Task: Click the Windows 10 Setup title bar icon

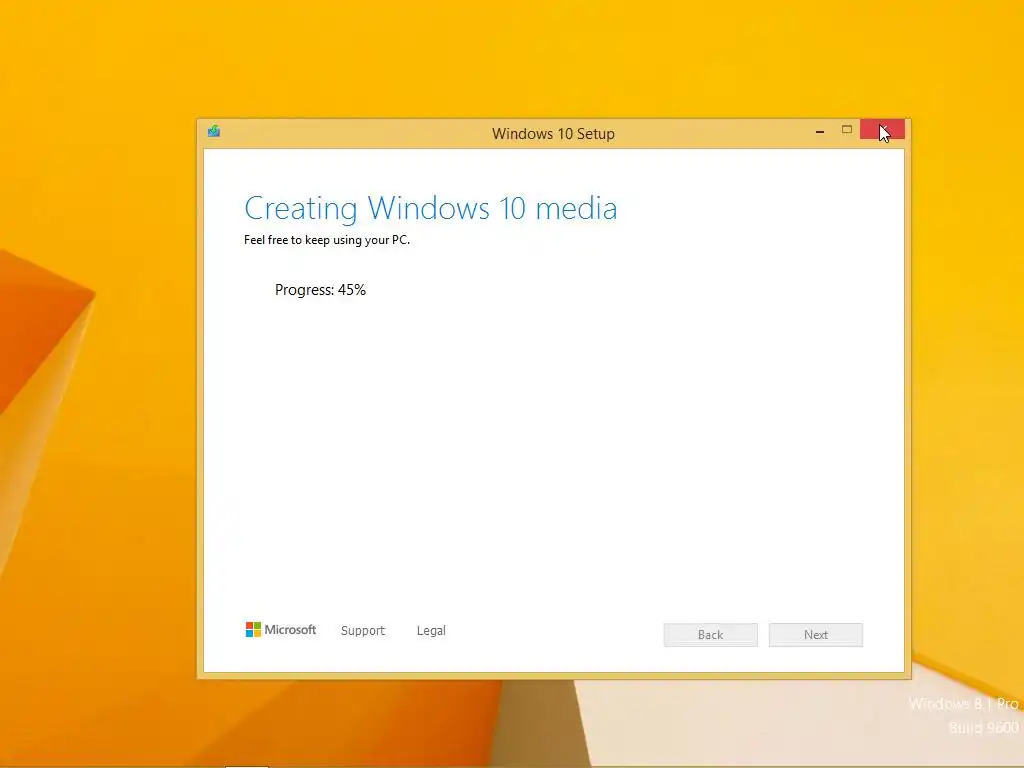Action: click(x=214, y=131)
